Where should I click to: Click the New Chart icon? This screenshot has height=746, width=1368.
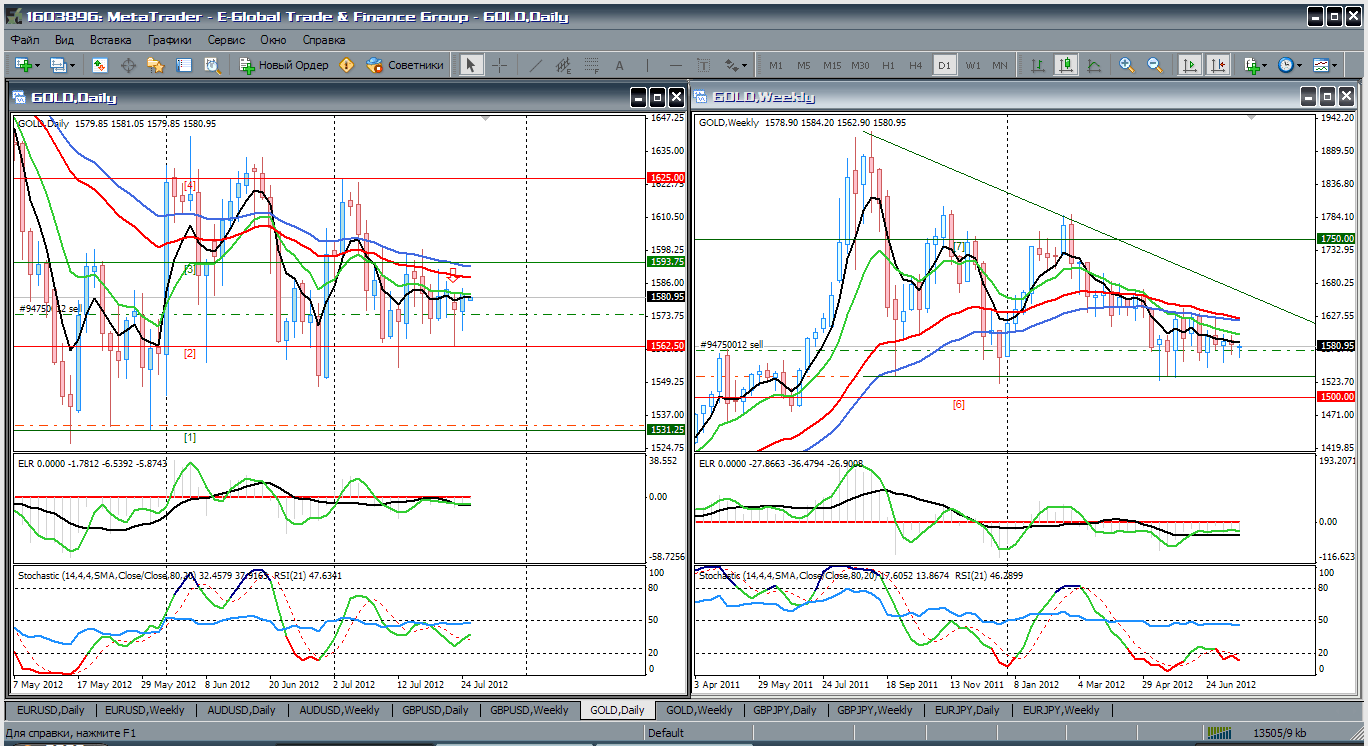pyautogui.click(x=23, y=65)
